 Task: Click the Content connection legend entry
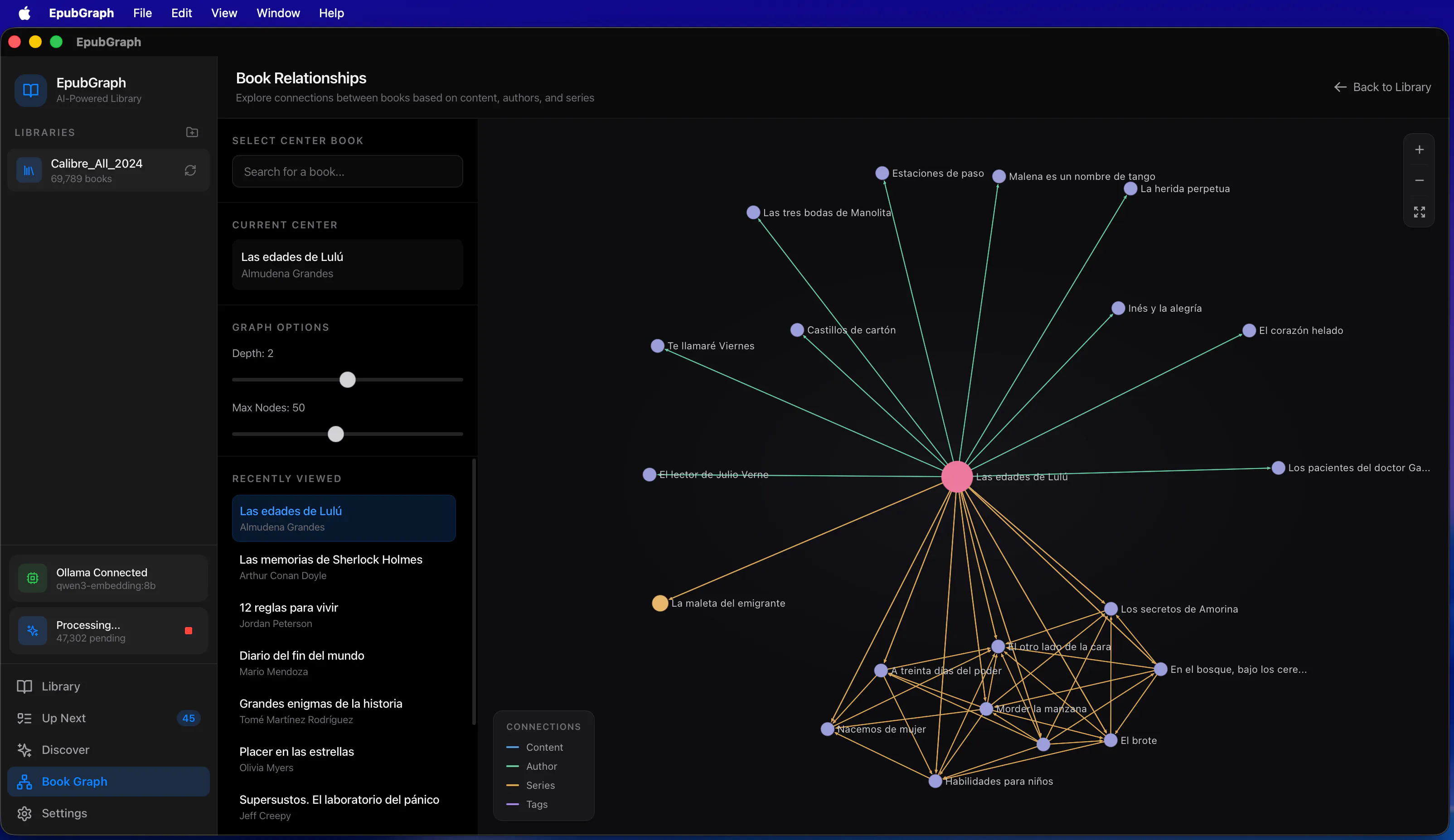534,747
